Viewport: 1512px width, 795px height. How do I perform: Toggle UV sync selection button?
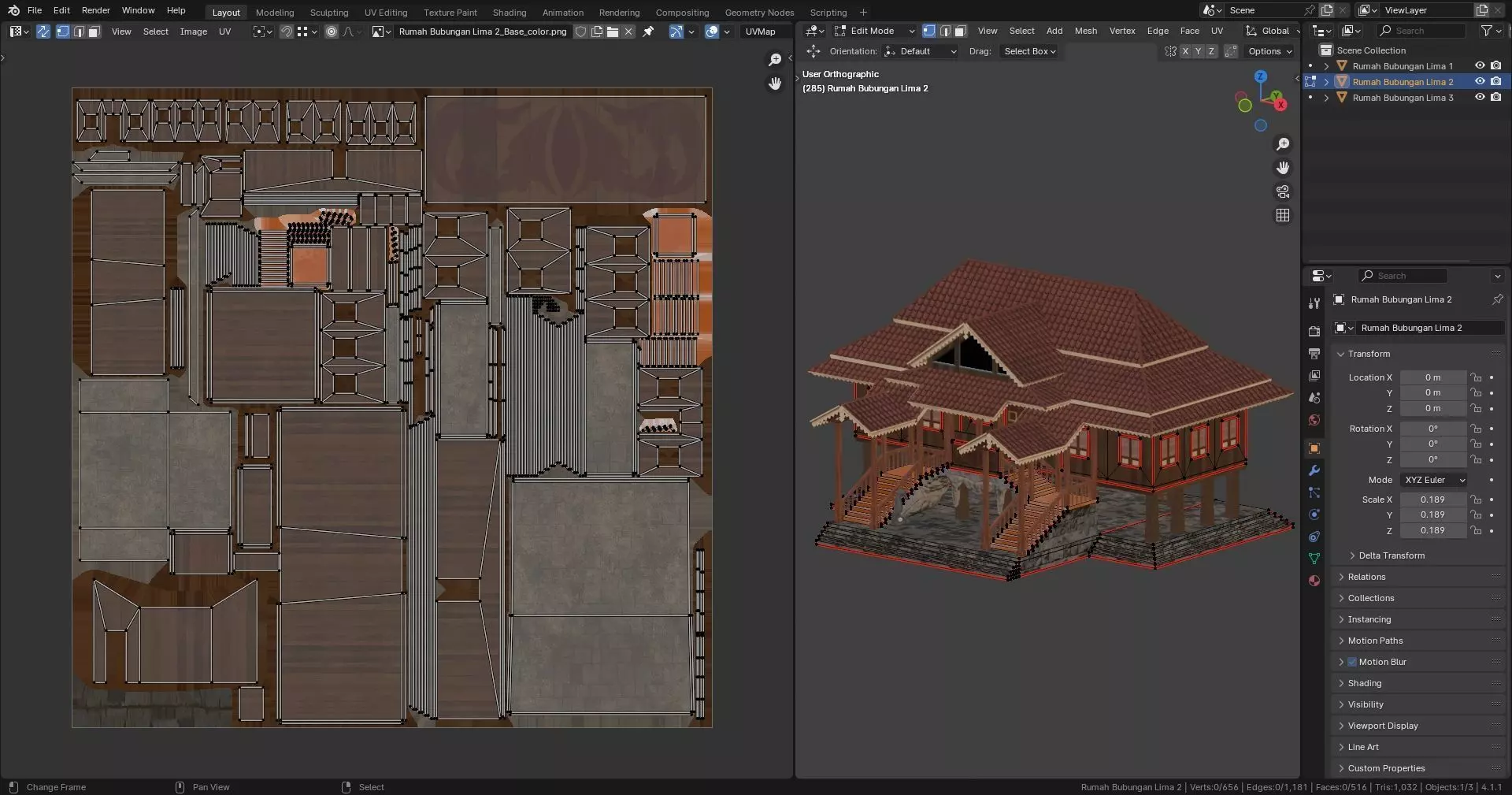click(43, 32)
